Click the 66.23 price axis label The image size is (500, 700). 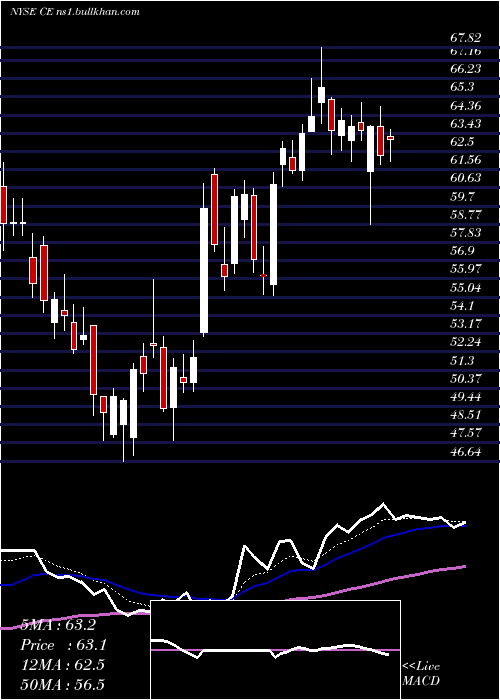click(x=466, y=68)
